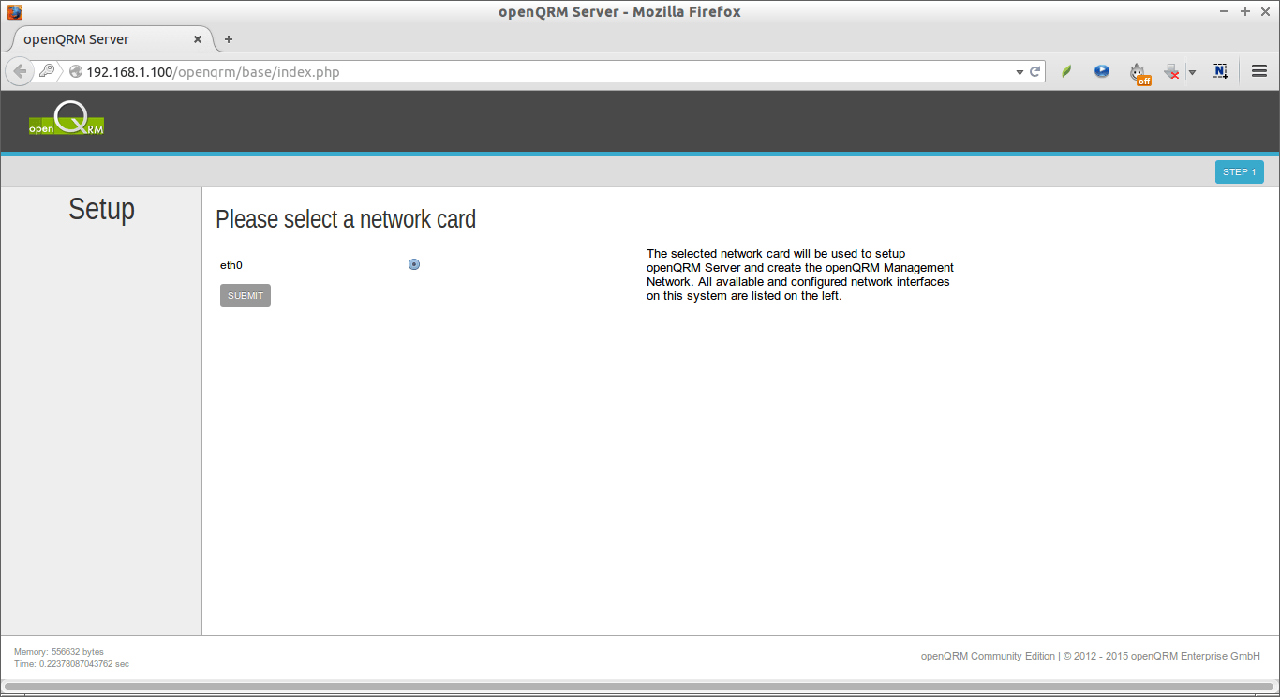1280x697 pixels.
Task: Click the Step 1 button
Action: click(x=1239, y=172)
